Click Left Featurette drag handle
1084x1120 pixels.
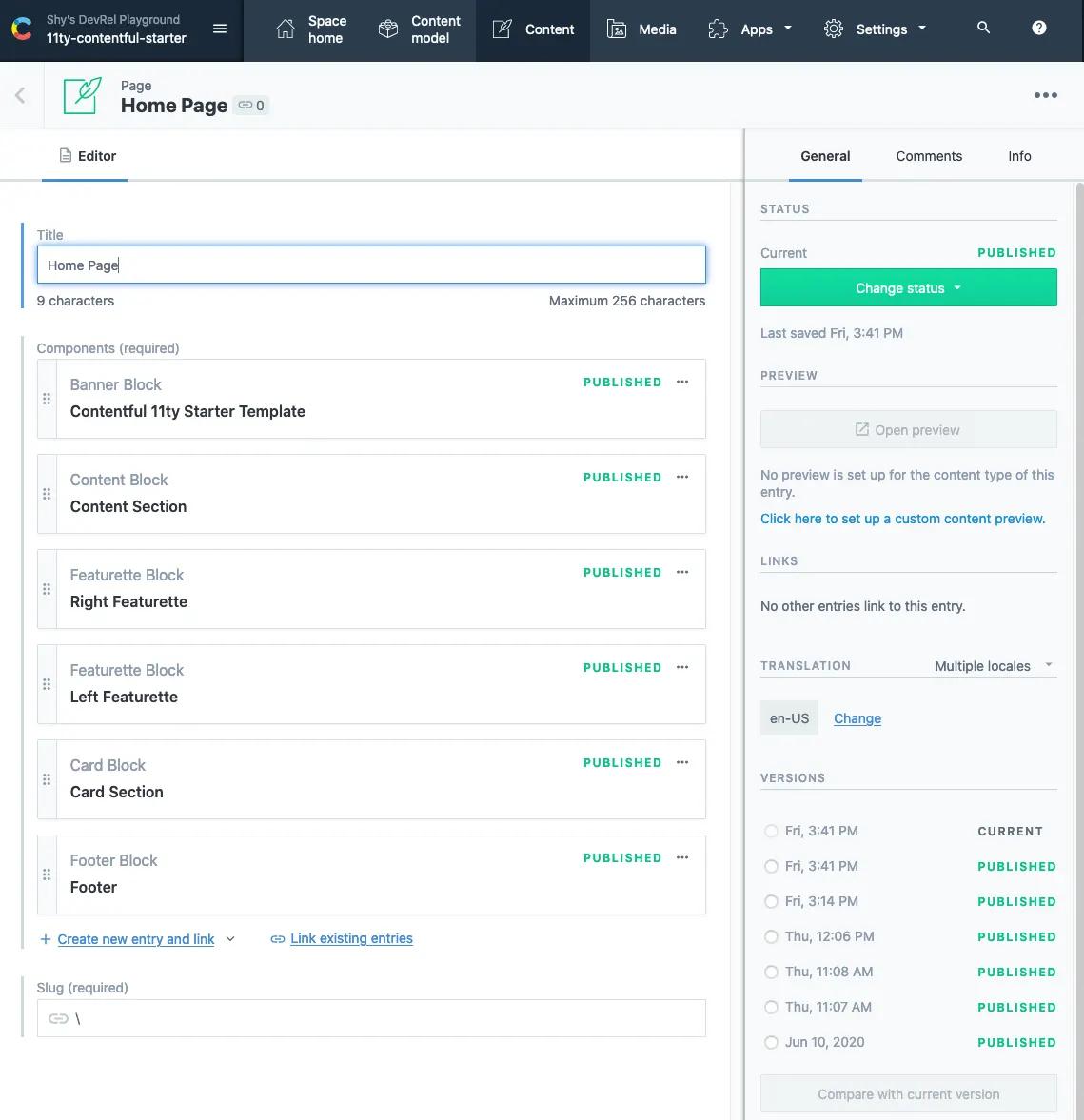pos(47,684)
